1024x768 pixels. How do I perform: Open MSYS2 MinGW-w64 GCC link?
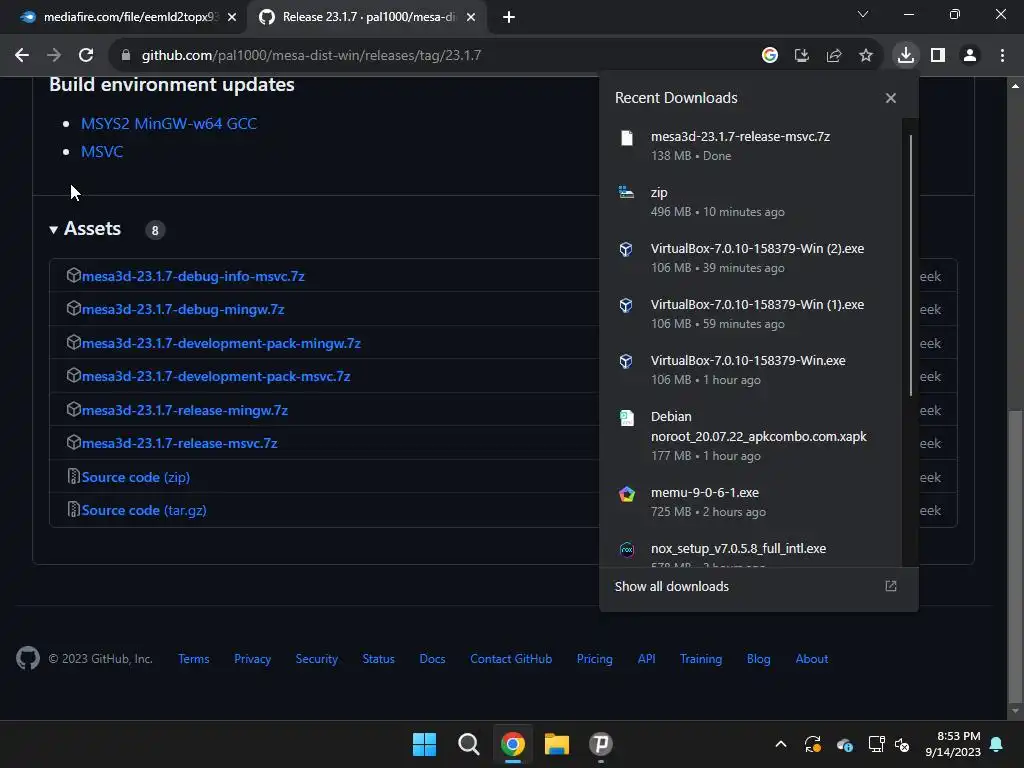point(169,123)
